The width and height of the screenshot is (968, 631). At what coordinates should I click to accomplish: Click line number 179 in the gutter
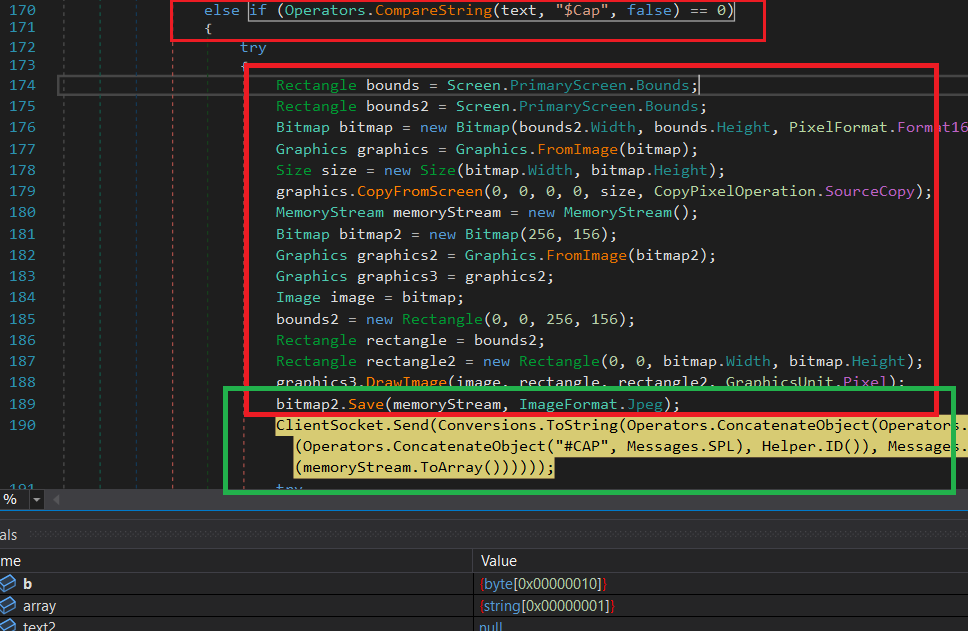22,191
